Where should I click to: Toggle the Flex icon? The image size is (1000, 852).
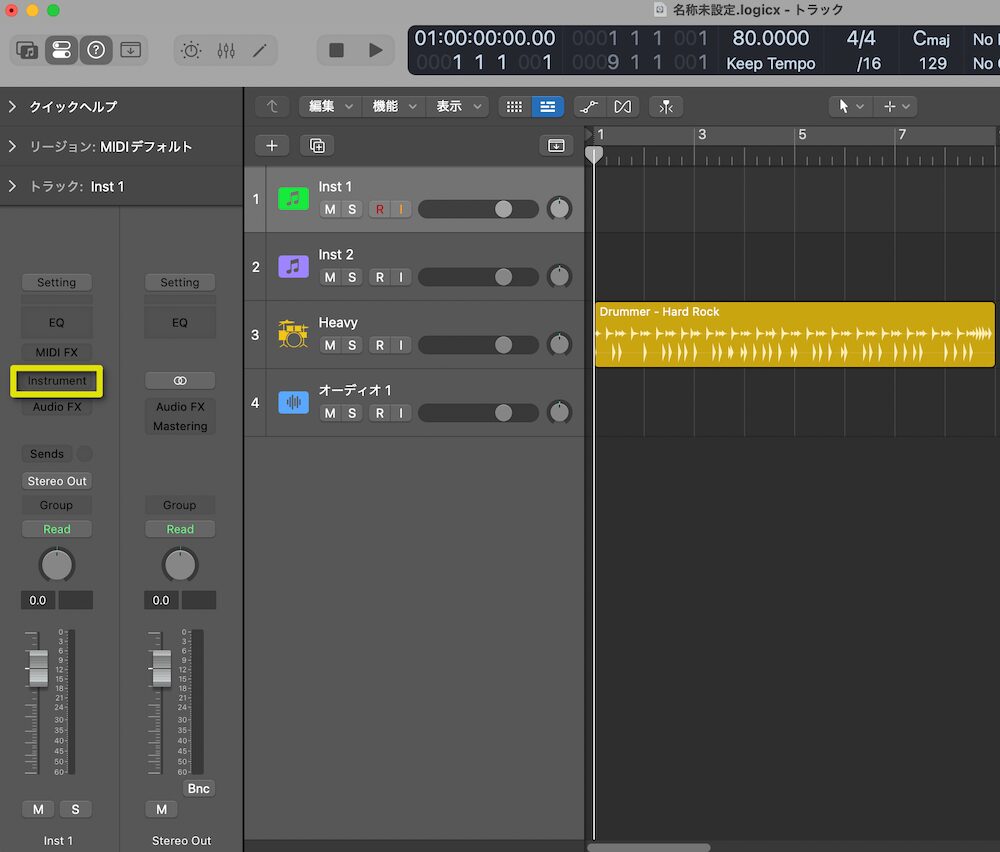coord(622,106)
